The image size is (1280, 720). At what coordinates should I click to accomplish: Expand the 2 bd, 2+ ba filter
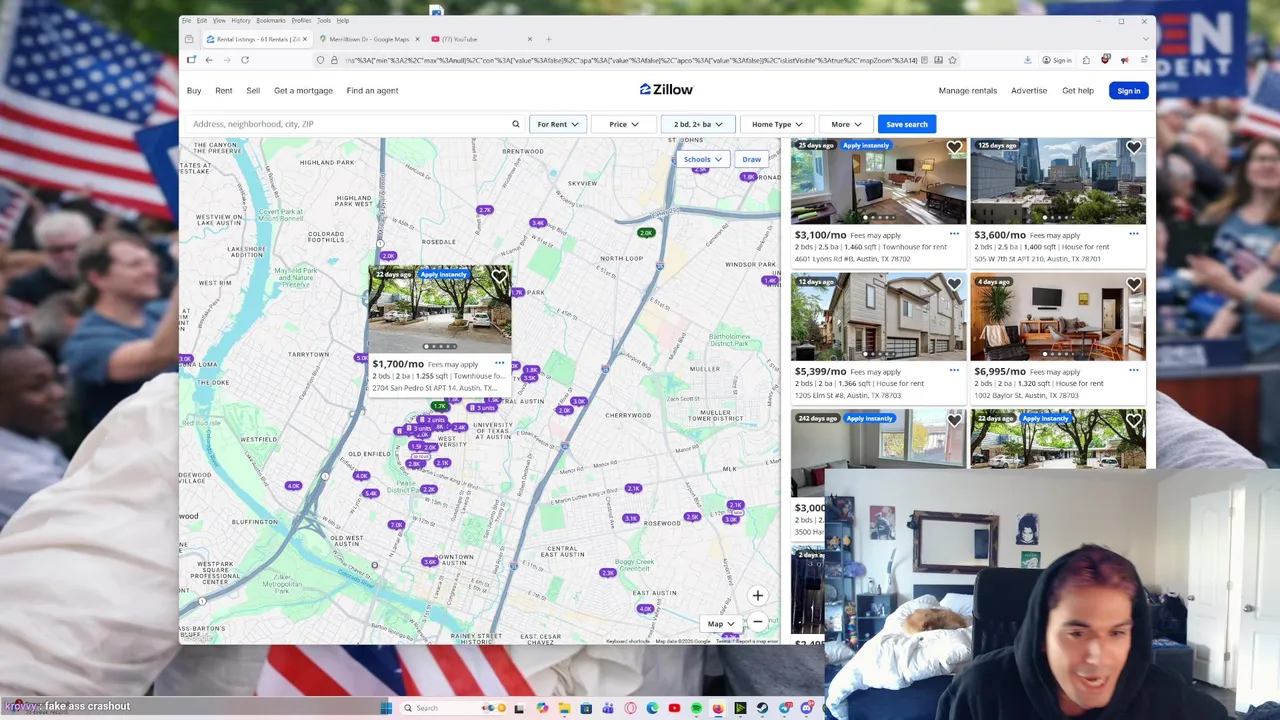697,124
